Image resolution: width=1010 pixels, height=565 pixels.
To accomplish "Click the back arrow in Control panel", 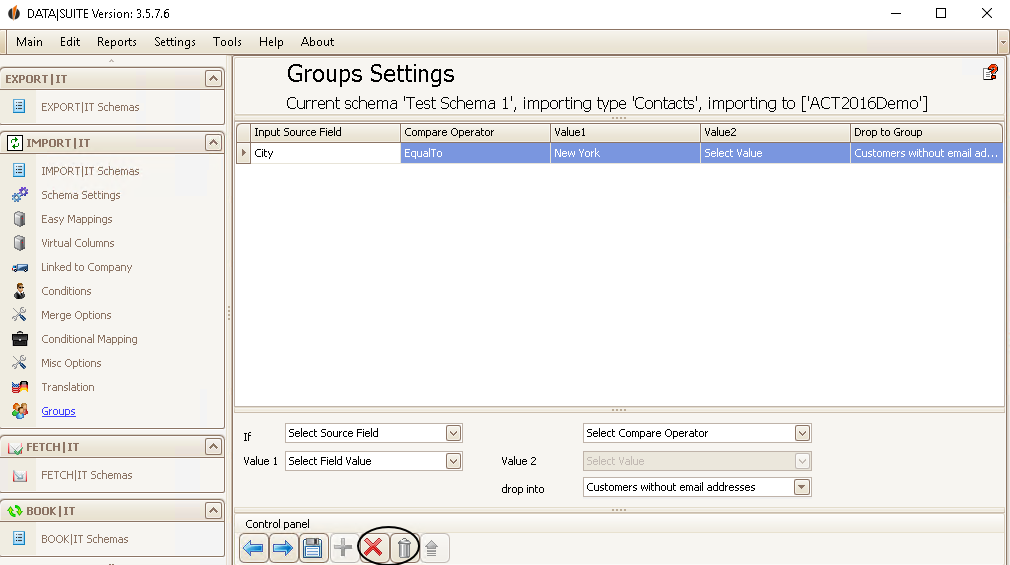I will (254, 548).
